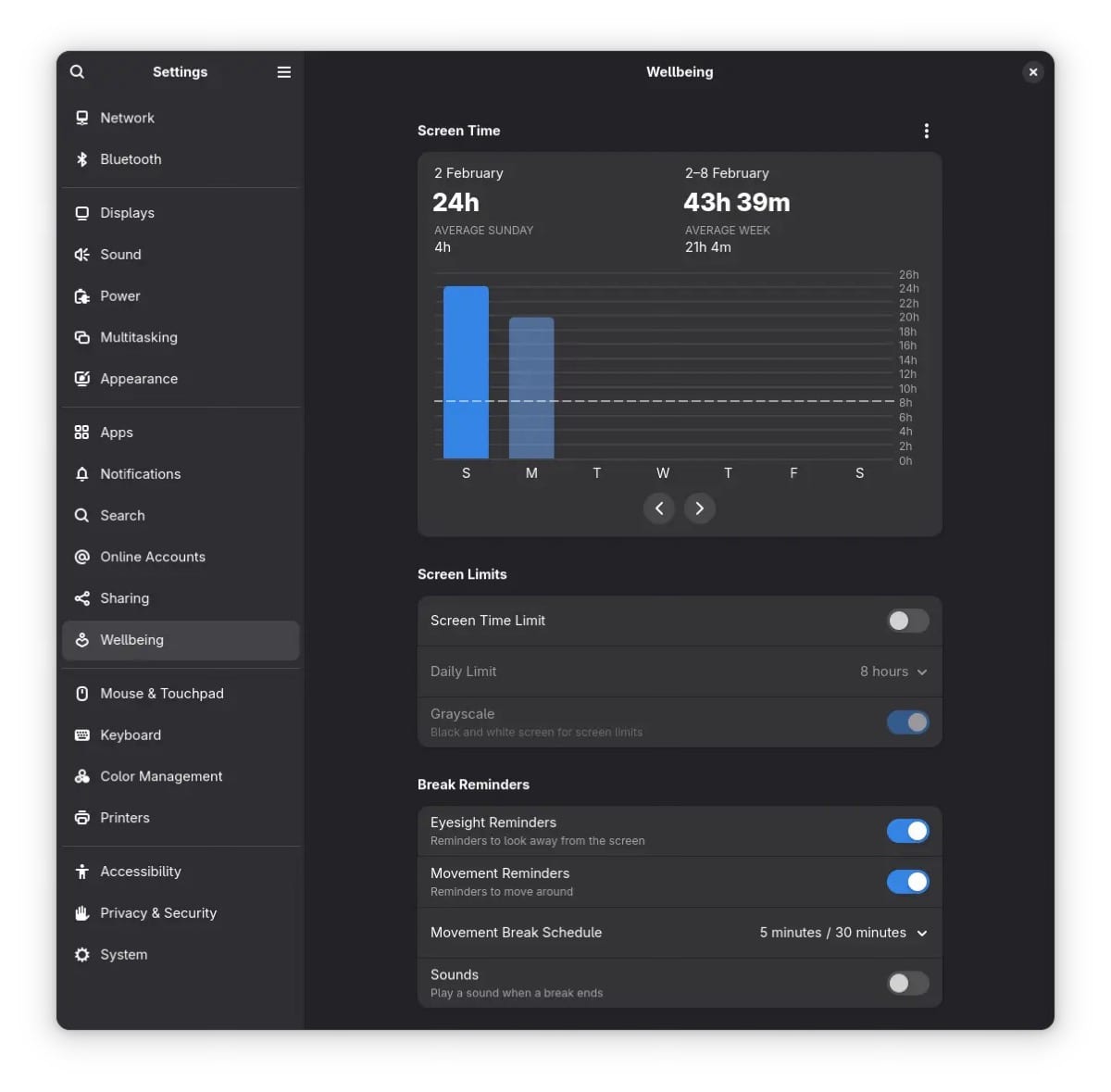Expand the Daily Limit 8 hours dropdown
Image resolution: width=1111 pixels, height=1092 pixels.
click(x=893, y=672)
